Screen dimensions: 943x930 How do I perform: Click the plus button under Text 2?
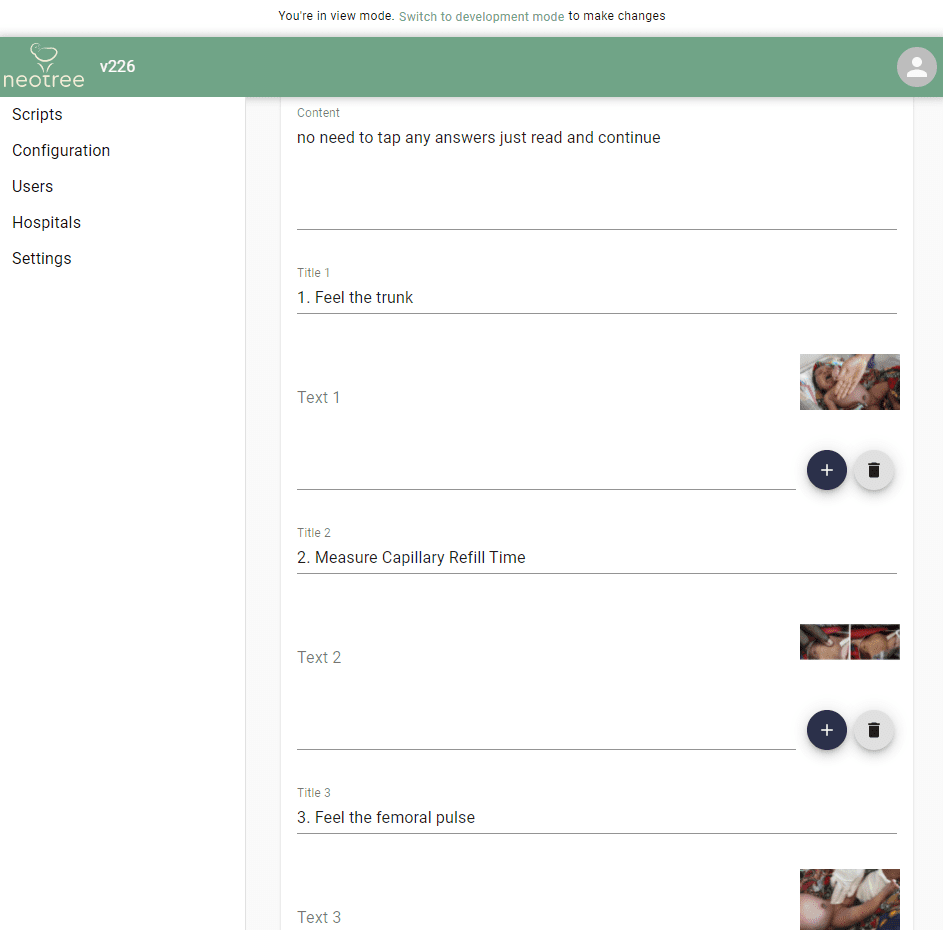pos(826,730)
